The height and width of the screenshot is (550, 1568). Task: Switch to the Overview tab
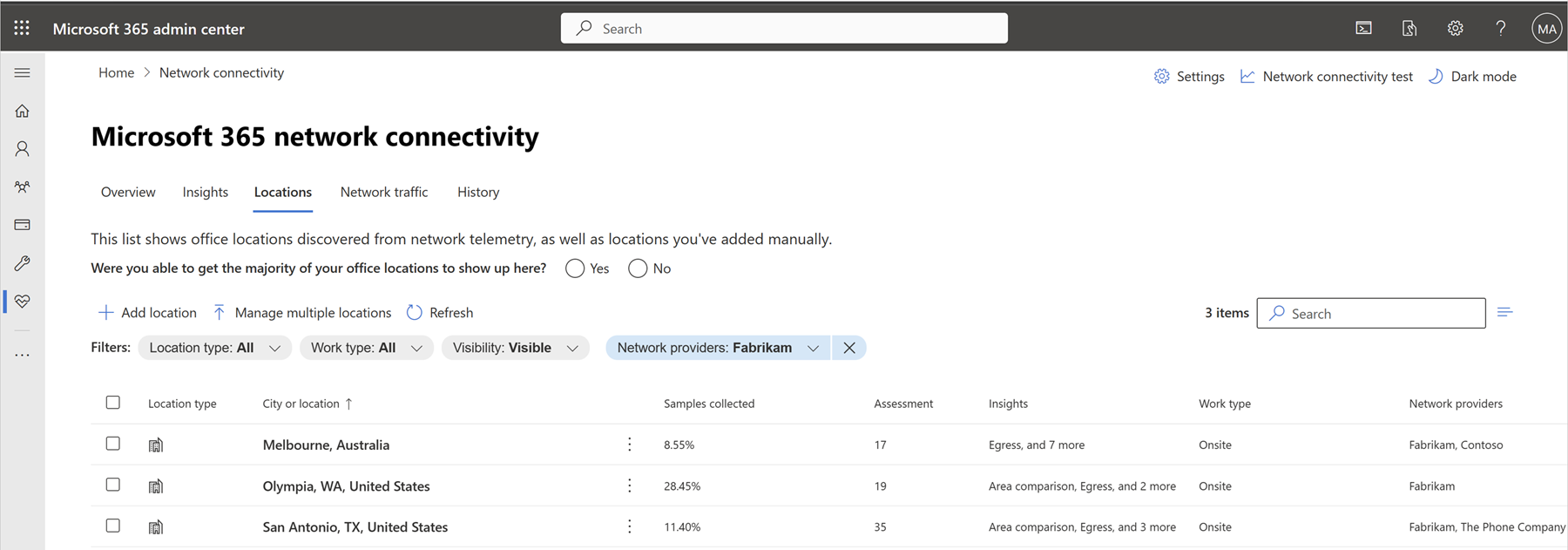128,192
